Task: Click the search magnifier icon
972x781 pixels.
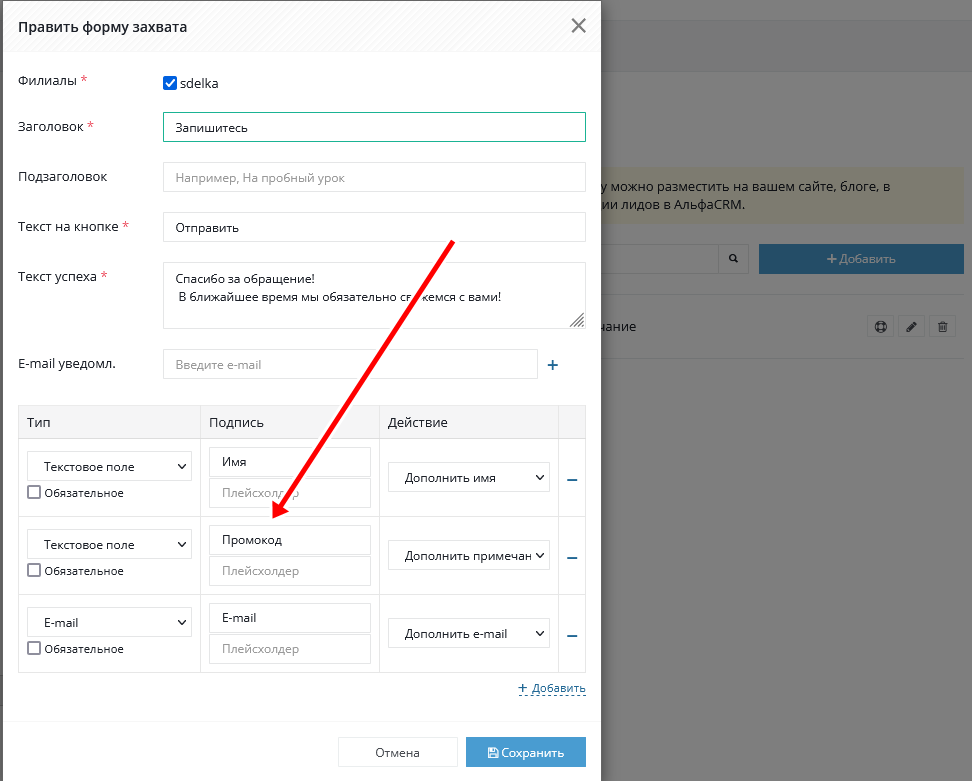Action: click(733, 259)
